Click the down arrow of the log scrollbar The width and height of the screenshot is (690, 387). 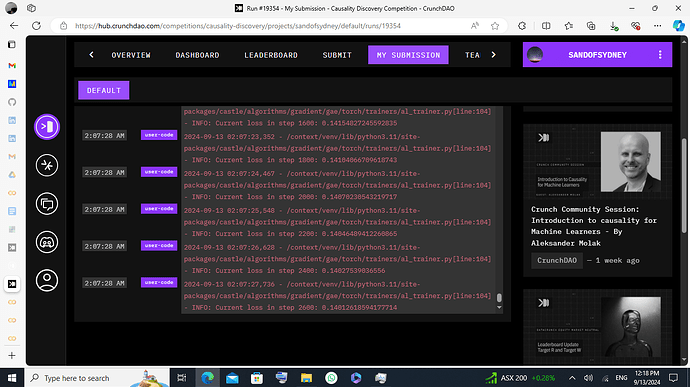[x=499, y=308]
